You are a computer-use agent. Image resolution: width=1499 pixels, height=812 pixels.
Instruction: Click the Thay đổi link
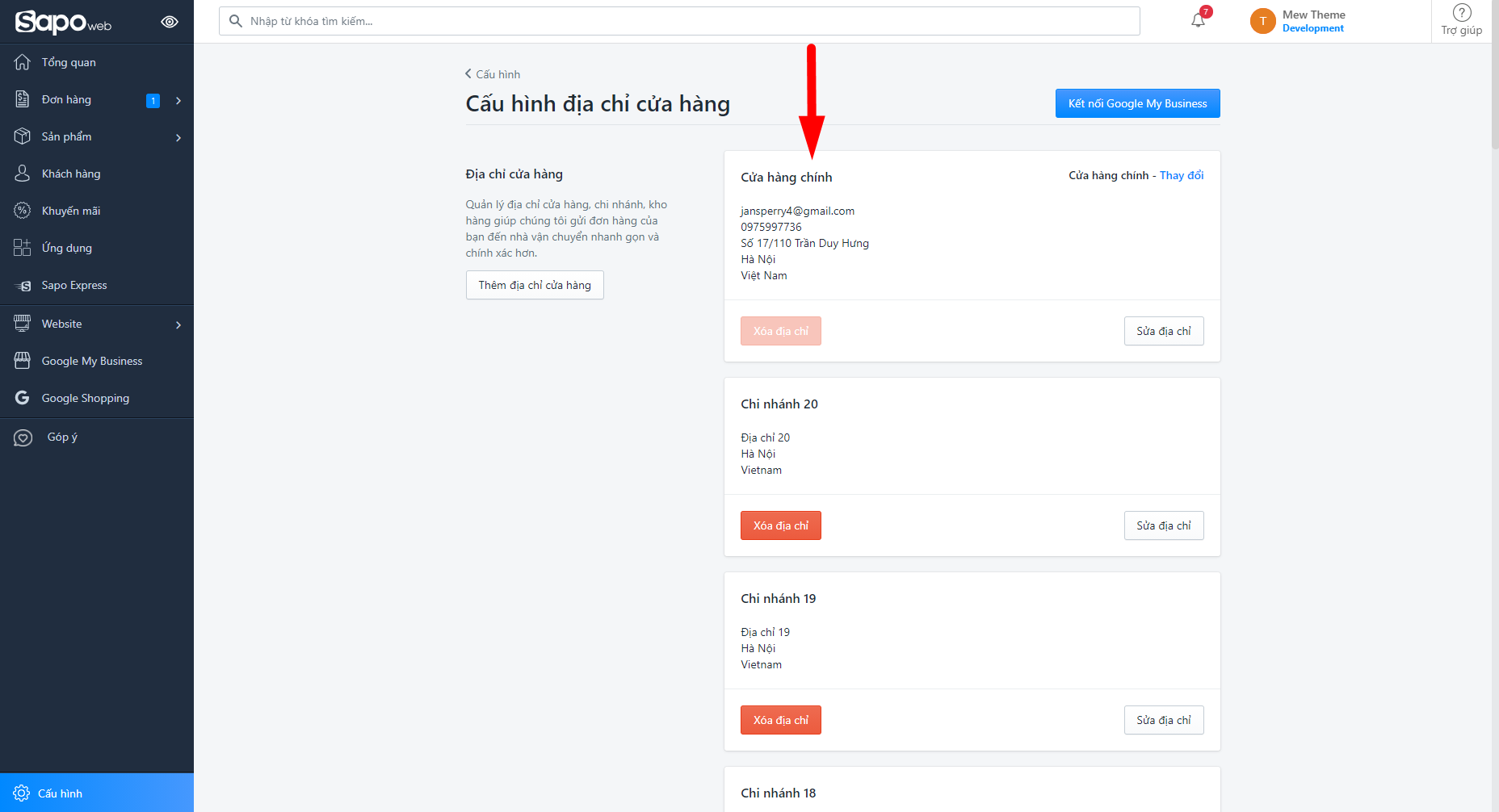click(1182, 175)
